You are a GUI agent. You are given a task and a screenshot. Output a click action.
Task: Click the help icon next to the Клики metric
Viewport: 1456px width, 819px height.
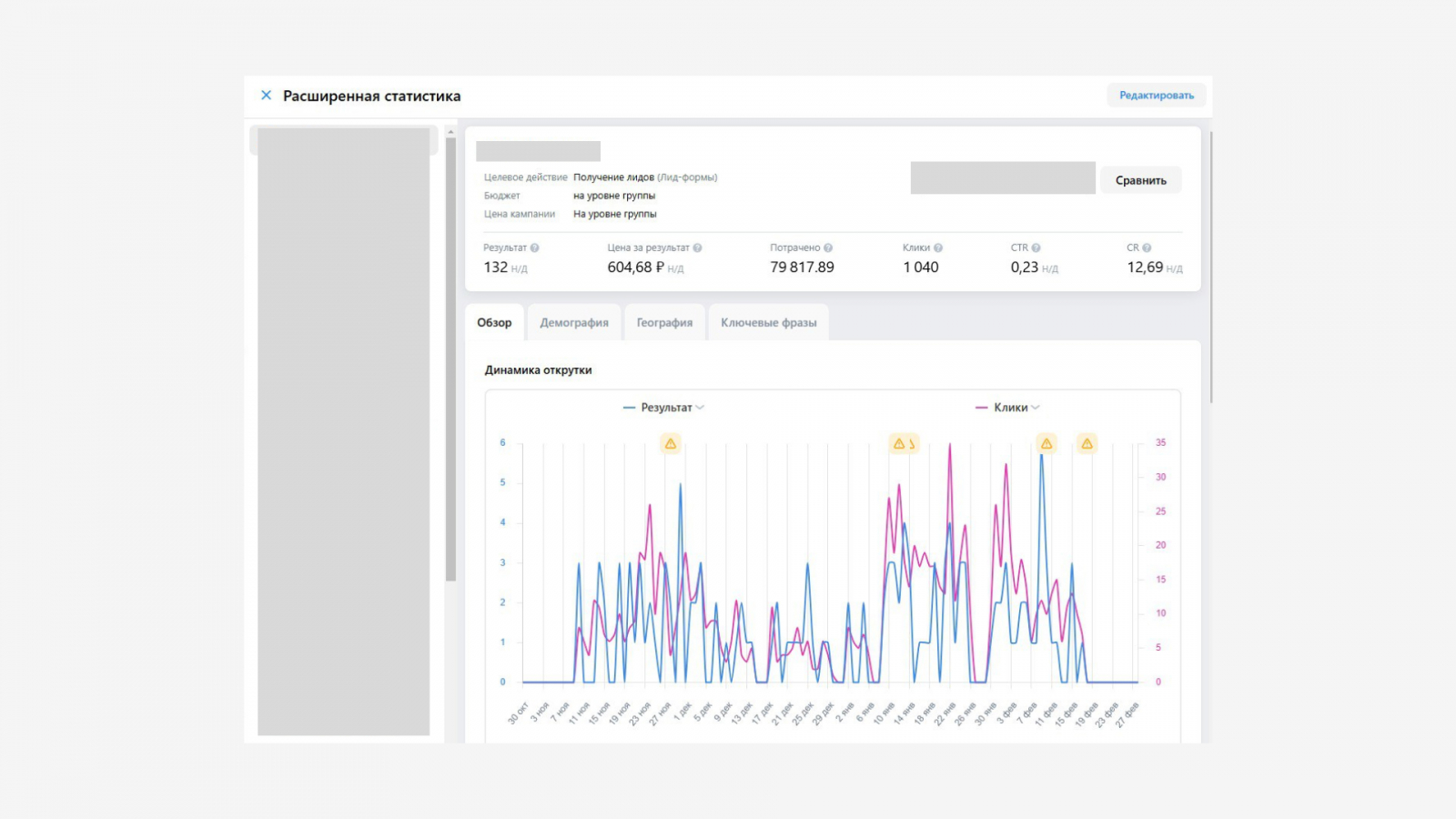[x=938, y=248]
